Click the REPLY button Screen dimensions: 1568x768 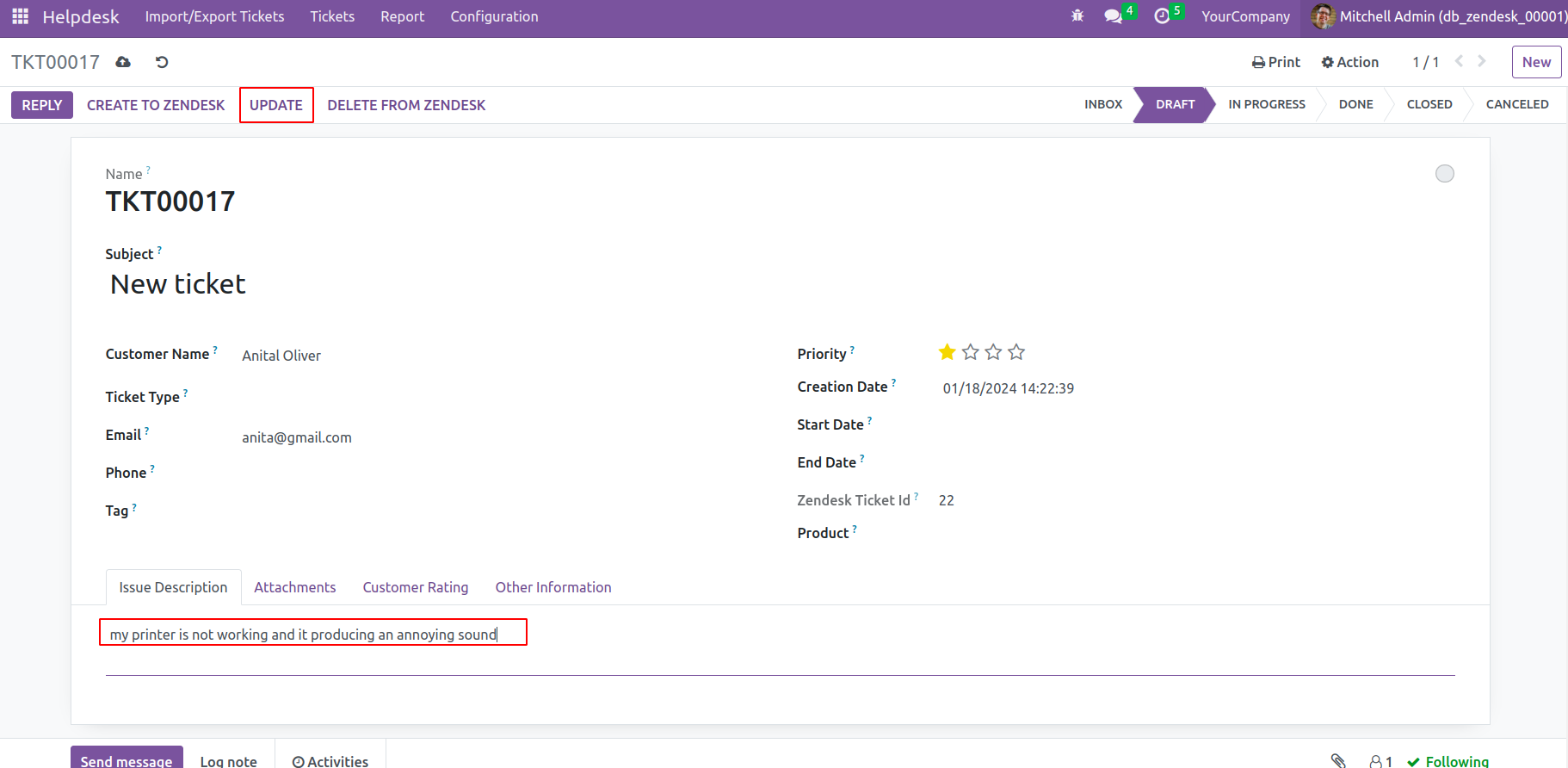(42, 105)
